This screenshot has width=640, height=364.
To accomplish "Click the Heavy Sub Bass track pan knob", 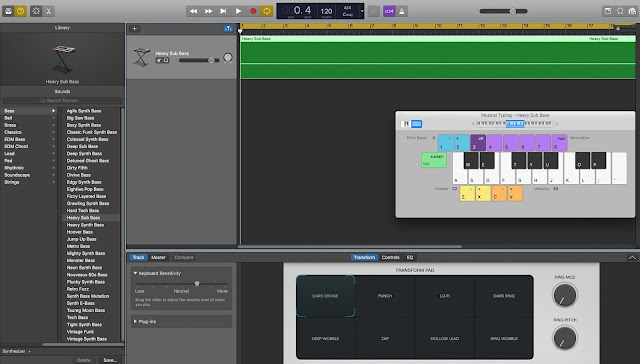I will (x=228, y=58).
